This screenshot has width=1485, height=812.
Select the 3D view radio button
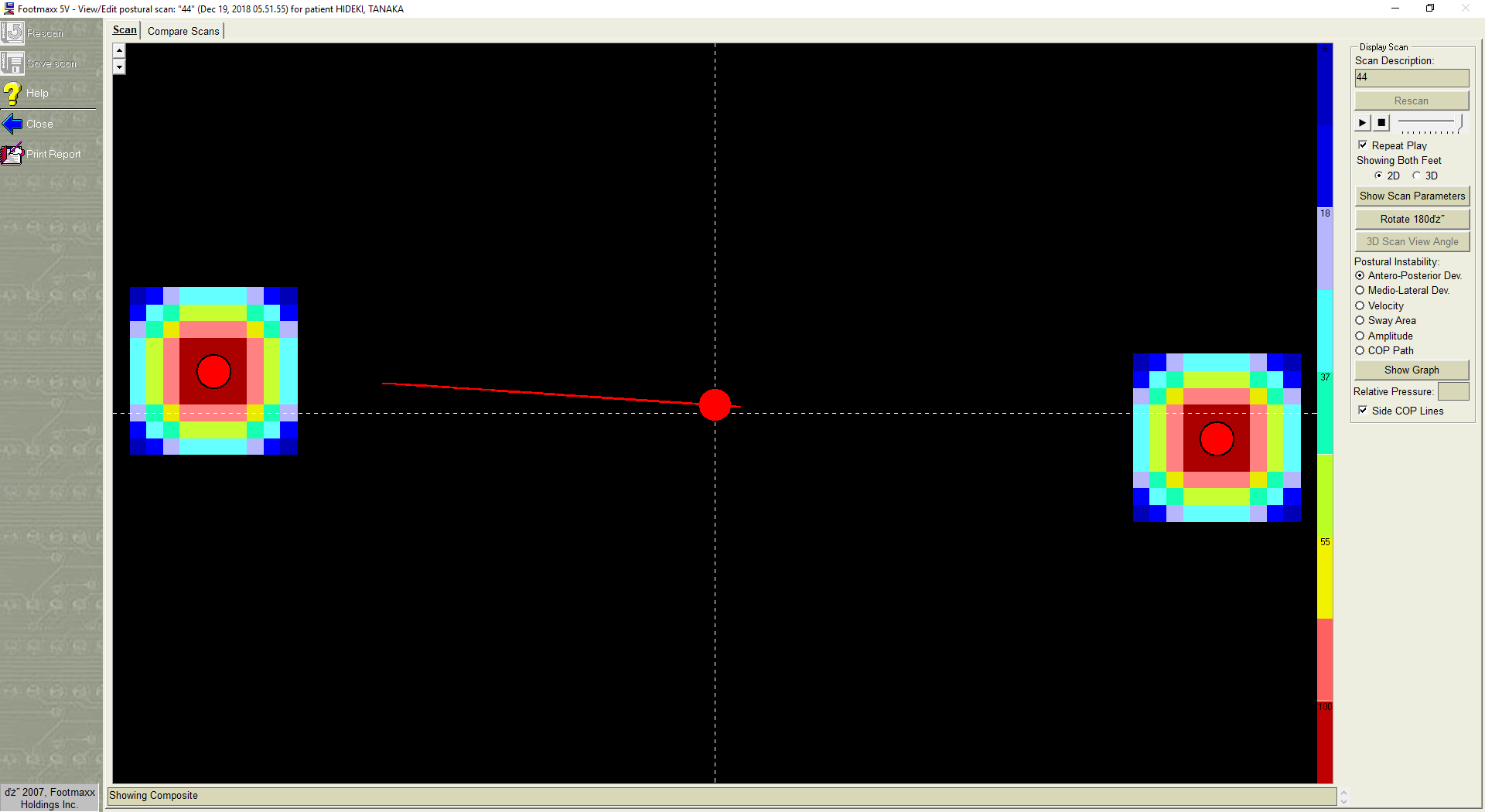[x=1417, y=176]
